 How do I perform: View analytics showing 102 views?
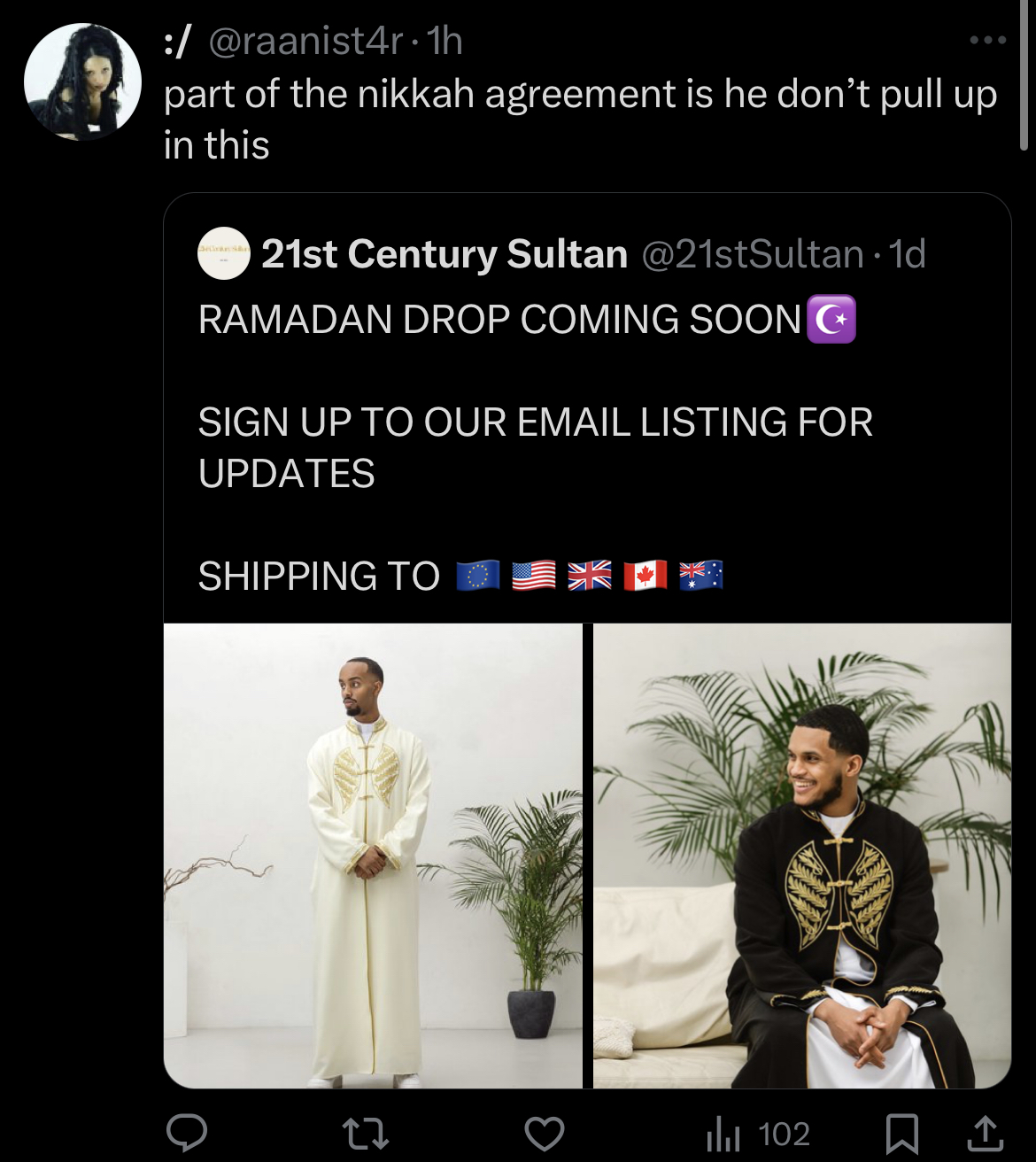click(758, 1134)
